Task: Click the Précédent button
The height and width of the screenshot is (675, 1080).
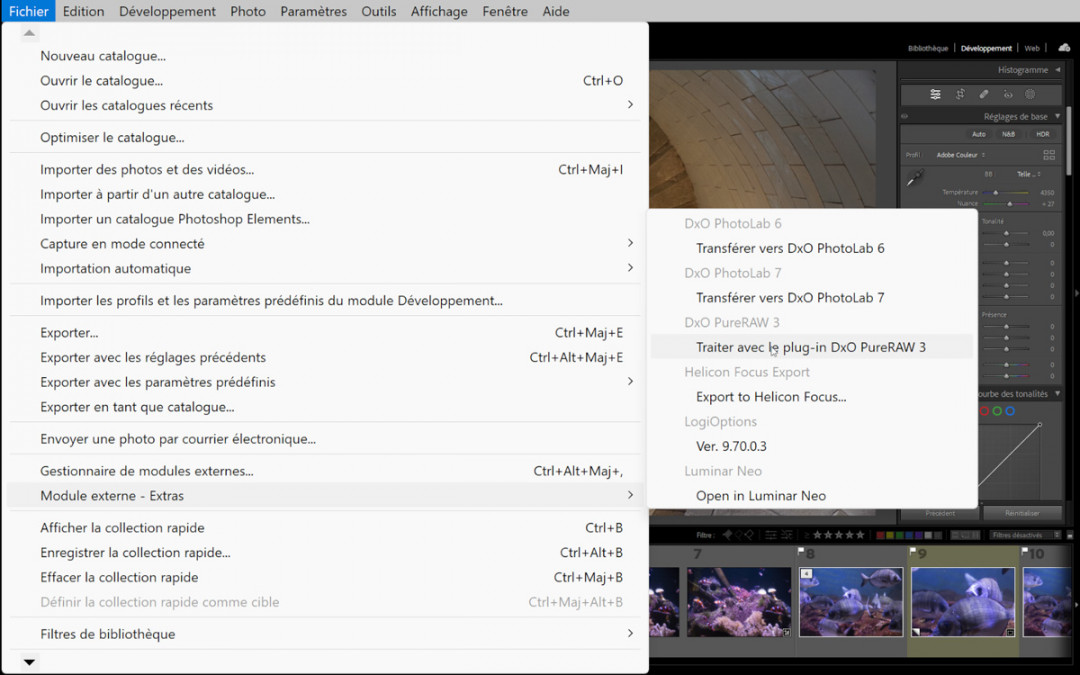Action: pyautogui.click(x=940, y=513)
